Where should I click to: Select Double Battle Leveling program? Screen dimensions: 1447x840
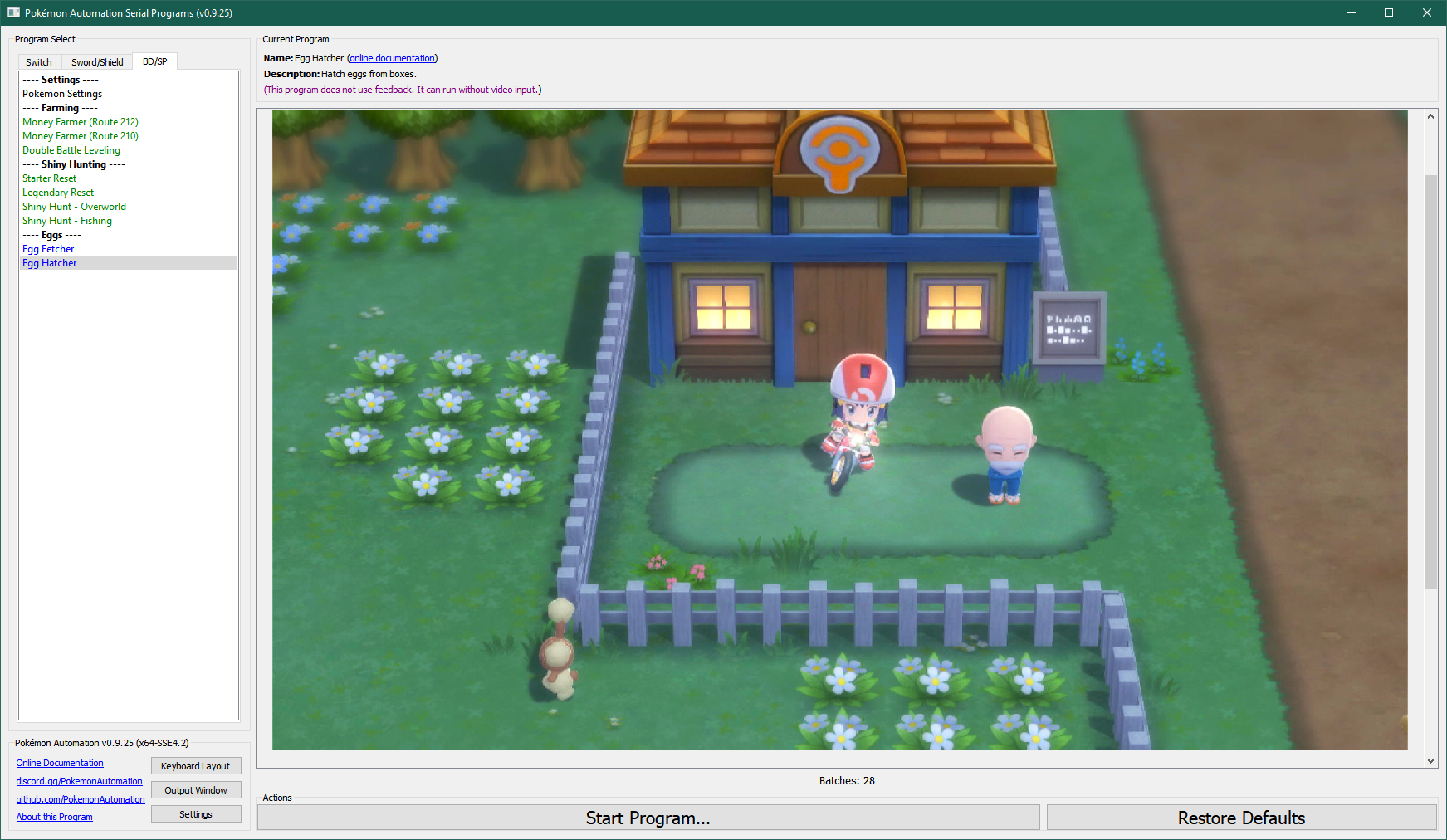click(x=71, y=150)
